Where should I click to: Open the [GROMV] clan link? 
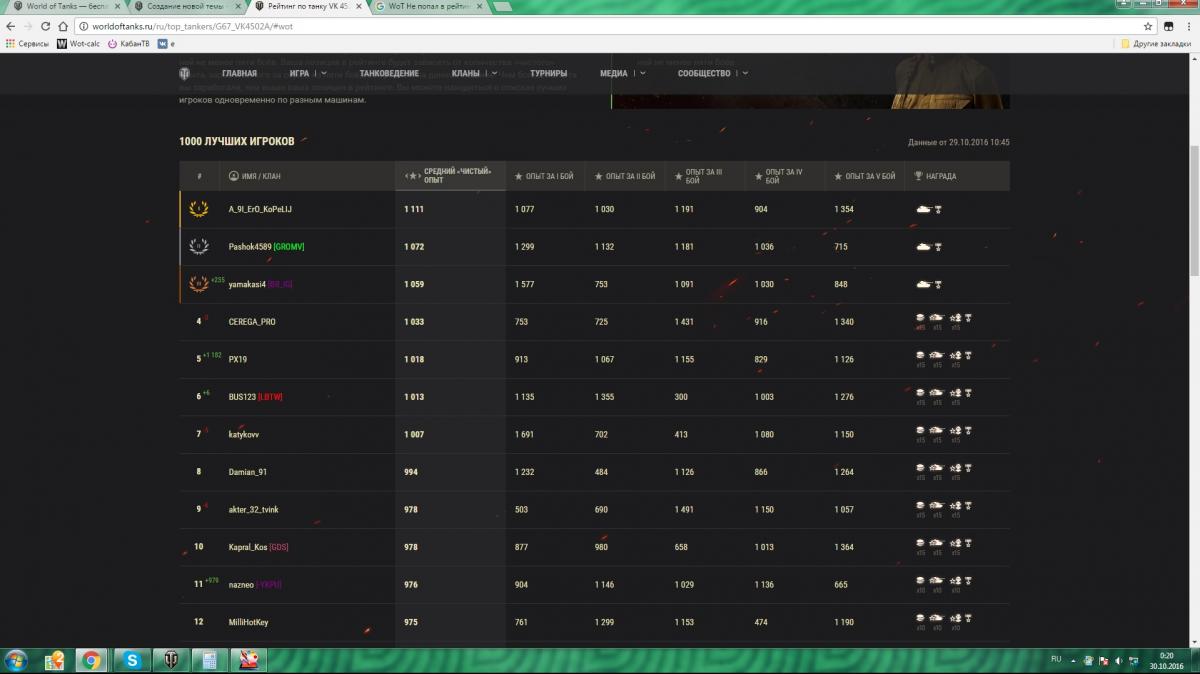click(x=289, y=247)
